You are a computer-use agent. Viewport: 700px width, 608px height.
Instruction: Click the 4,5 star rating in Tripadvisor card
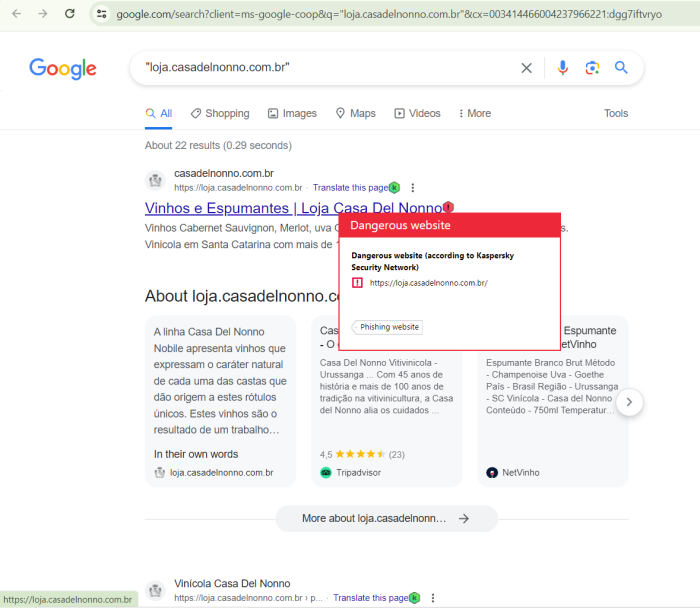(x=362, y=454)
